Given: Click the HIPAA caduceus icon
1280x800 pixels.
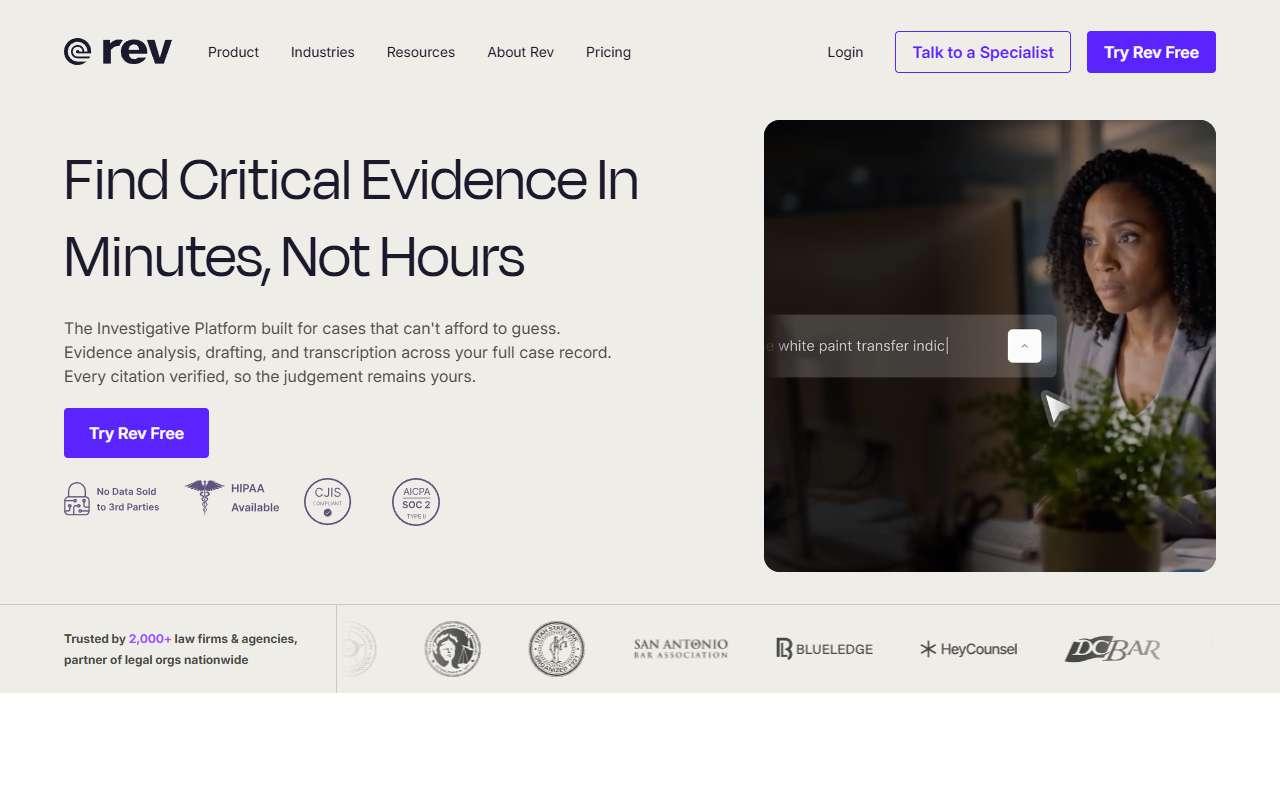Looking at the screenshot, I should coord(205,496).
